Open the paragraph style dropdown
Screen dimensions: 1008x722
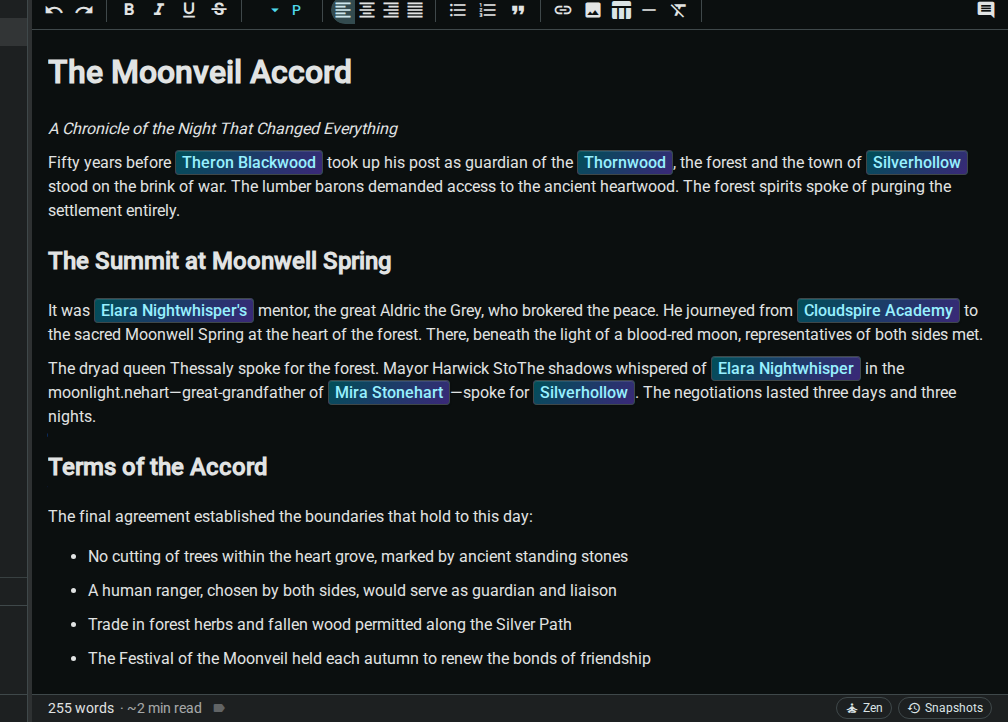(285, 10)
